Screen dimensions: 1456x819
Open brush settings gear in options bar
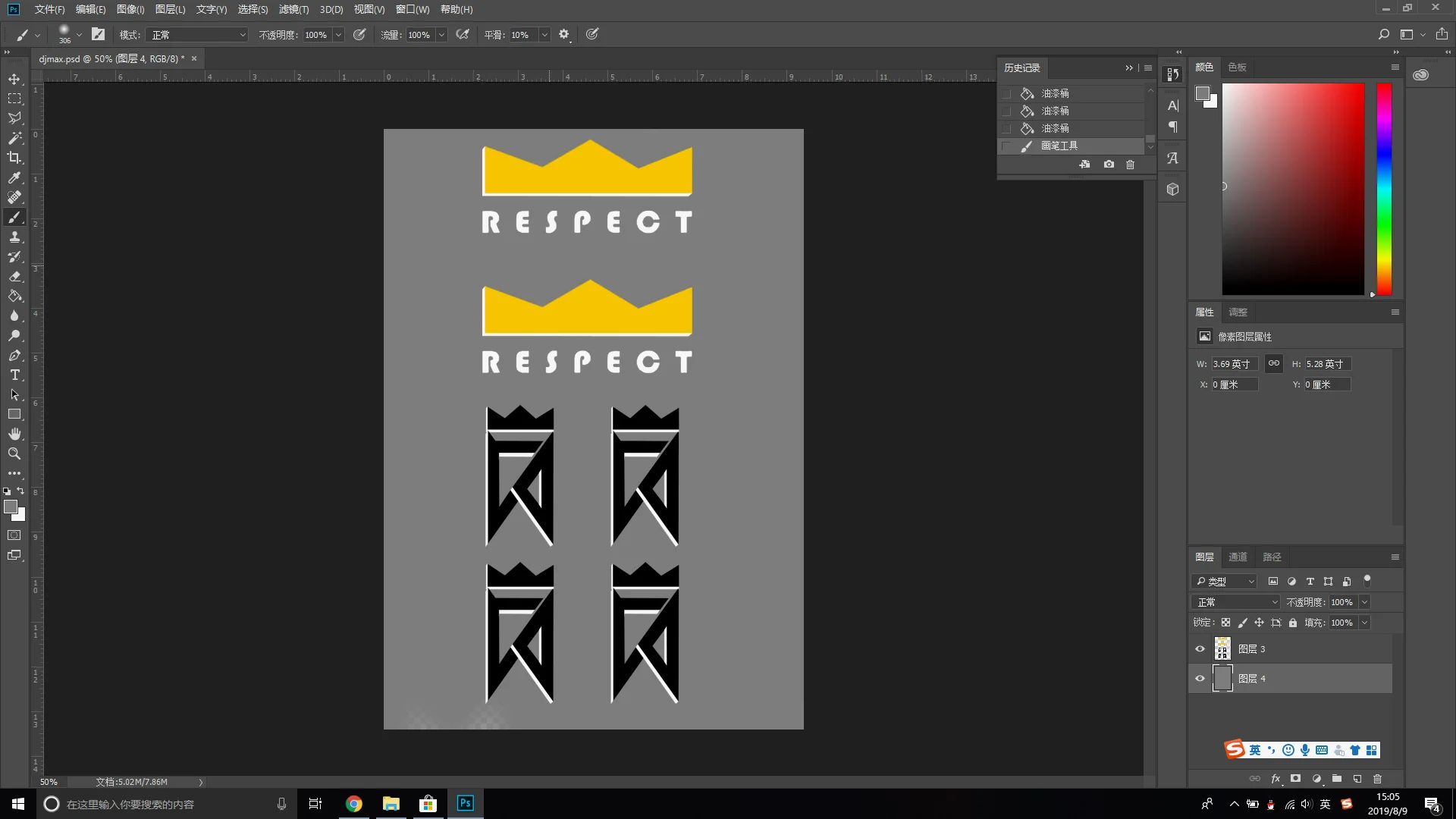(563, 34)
